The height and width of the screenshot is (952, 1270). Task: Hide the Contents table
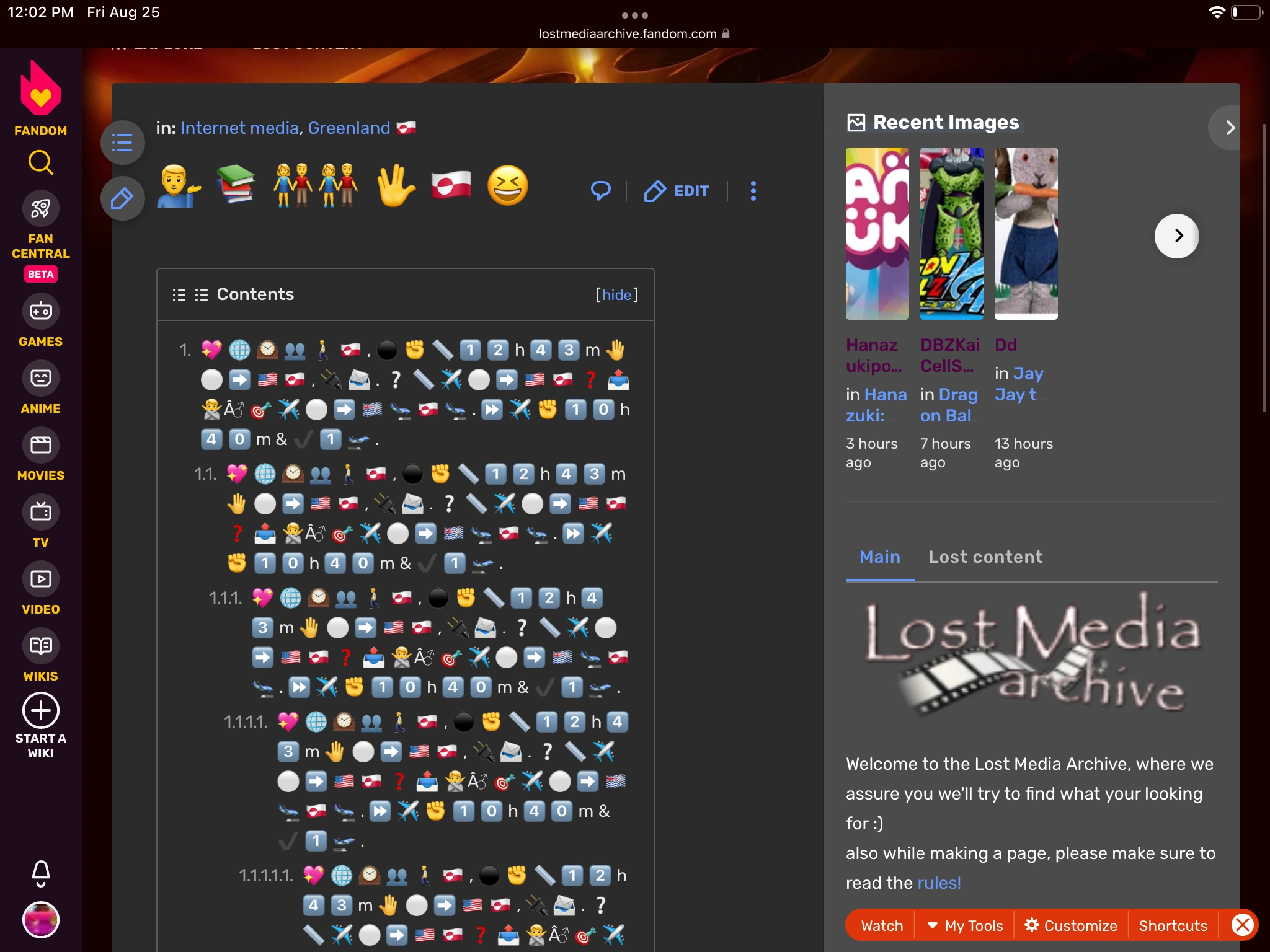pyautogui.click(x=616, y=295)
